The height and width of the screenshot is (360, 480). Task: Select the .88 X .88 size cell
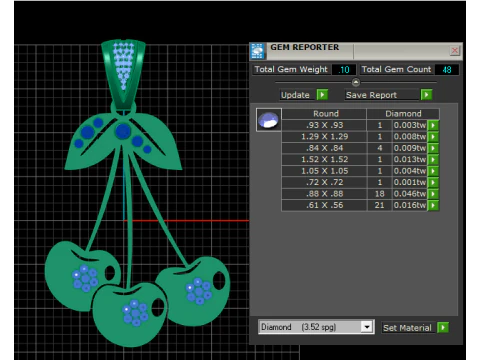point(324,194)
